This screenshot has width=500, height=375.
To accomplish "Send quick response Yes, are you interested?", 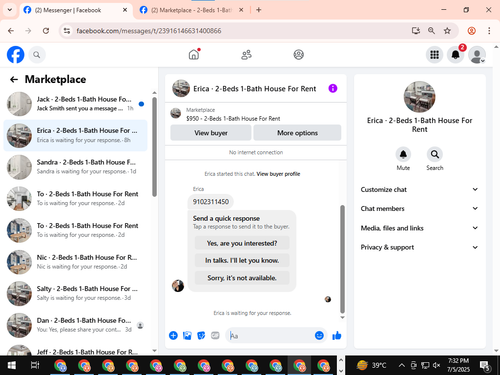I will [242, 243].
